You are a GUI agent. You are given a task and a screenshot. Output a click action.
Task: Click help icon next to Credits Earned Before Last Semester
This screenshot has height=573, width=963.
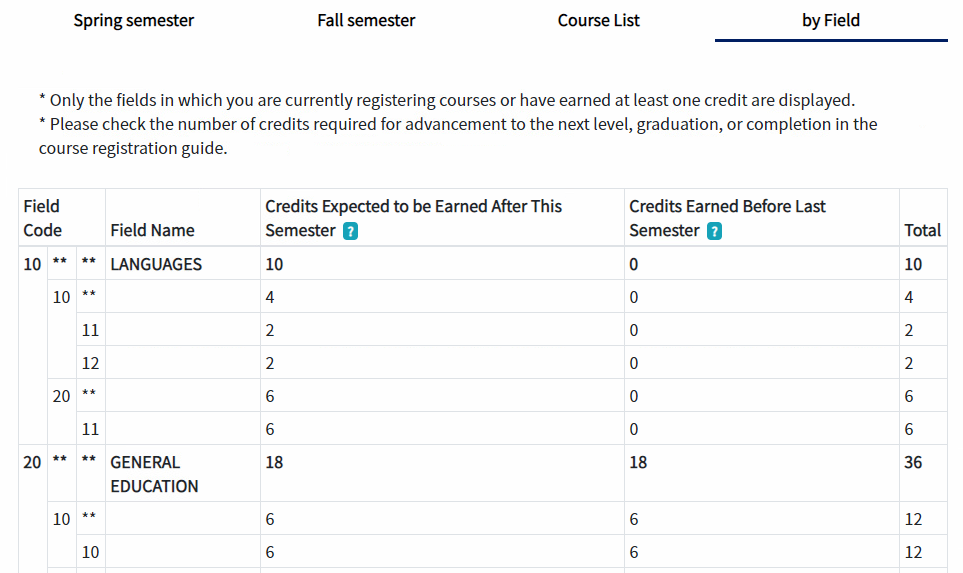714,232
